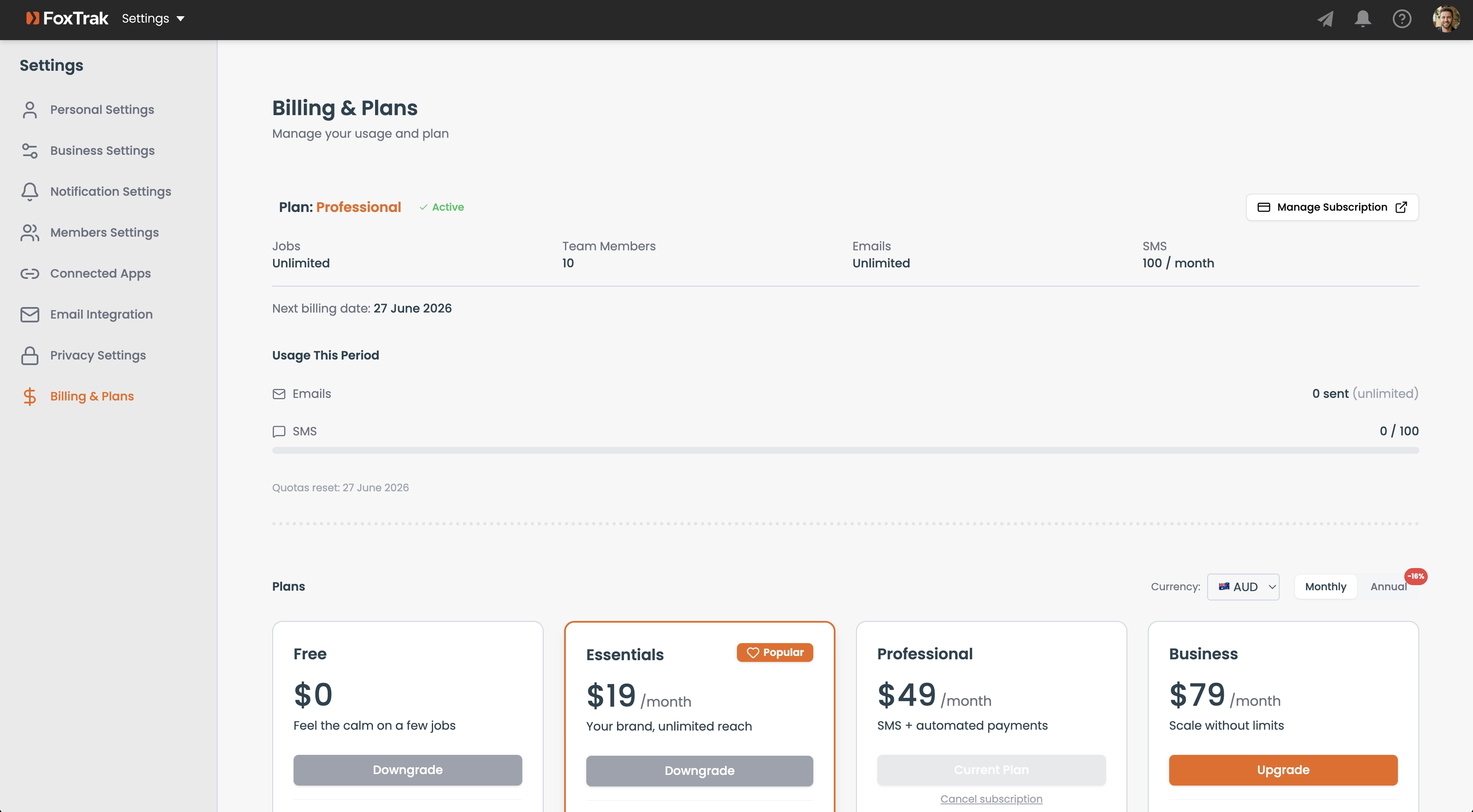Click the FoxTrak logo
The image size is (1473, 812).
click(67, 18)
